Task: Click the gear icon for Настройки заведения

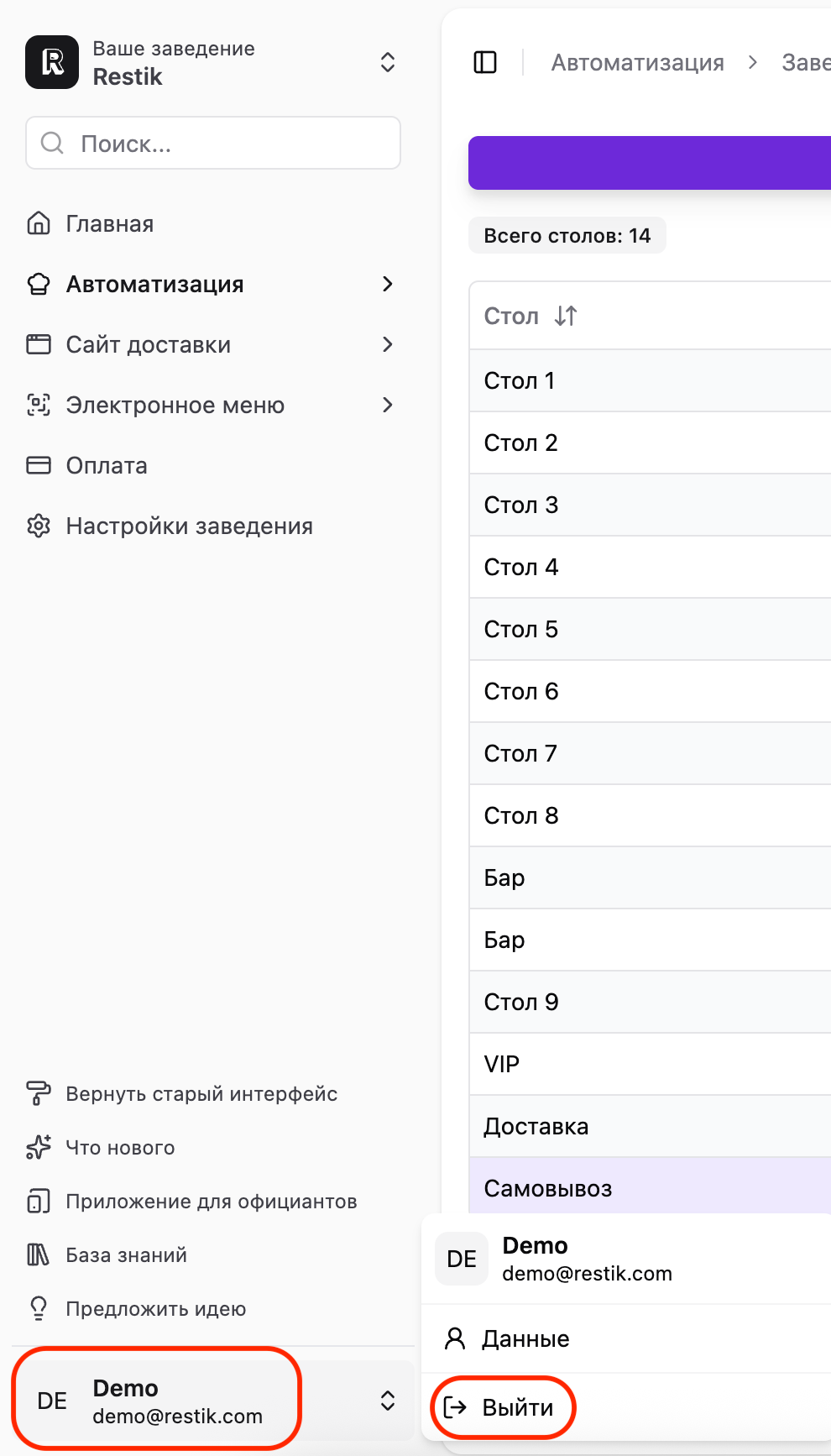Action: click(39, 526)
